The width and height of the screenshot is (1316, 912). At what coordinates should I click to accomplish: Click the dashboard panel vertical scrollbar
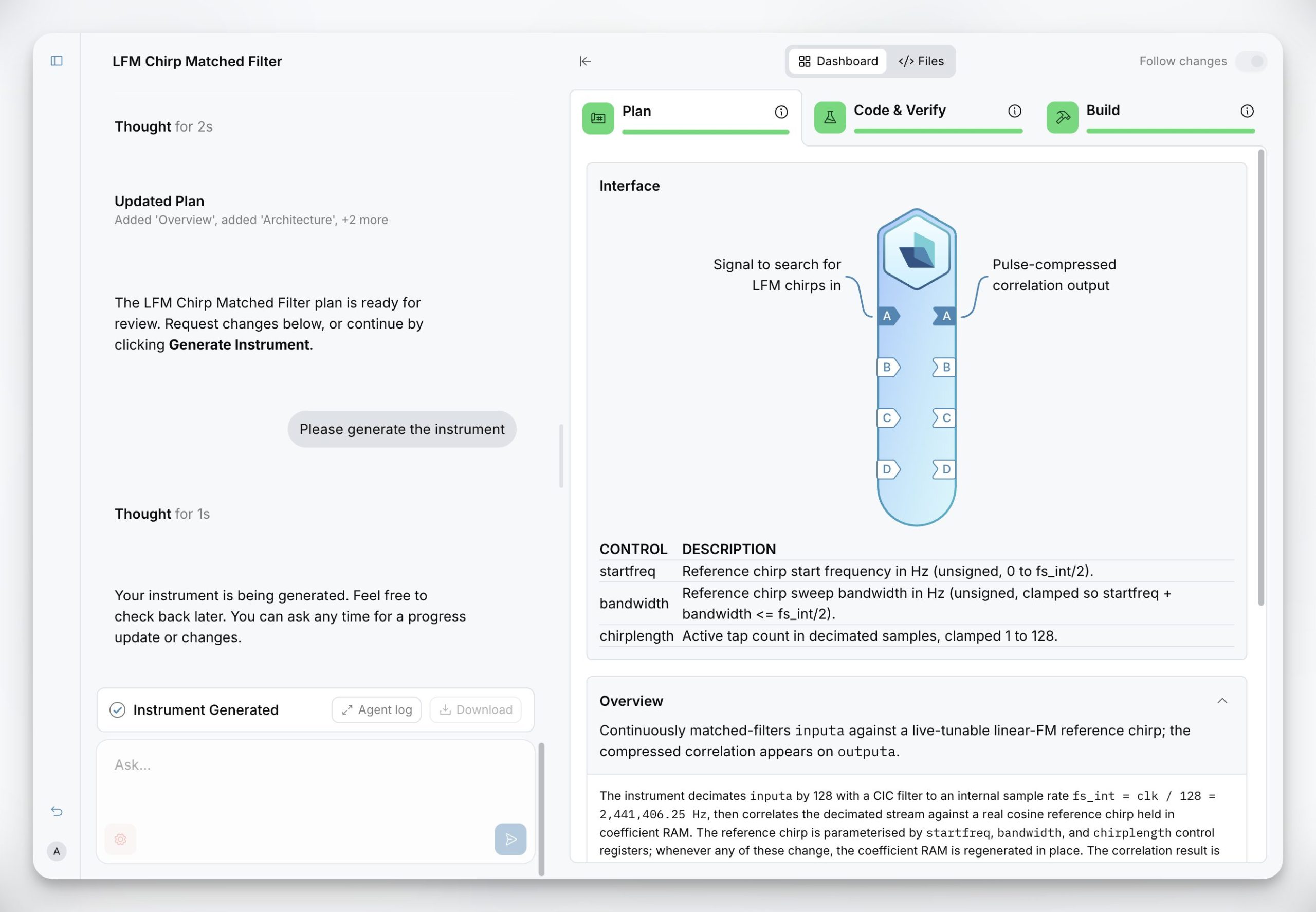1260,378
